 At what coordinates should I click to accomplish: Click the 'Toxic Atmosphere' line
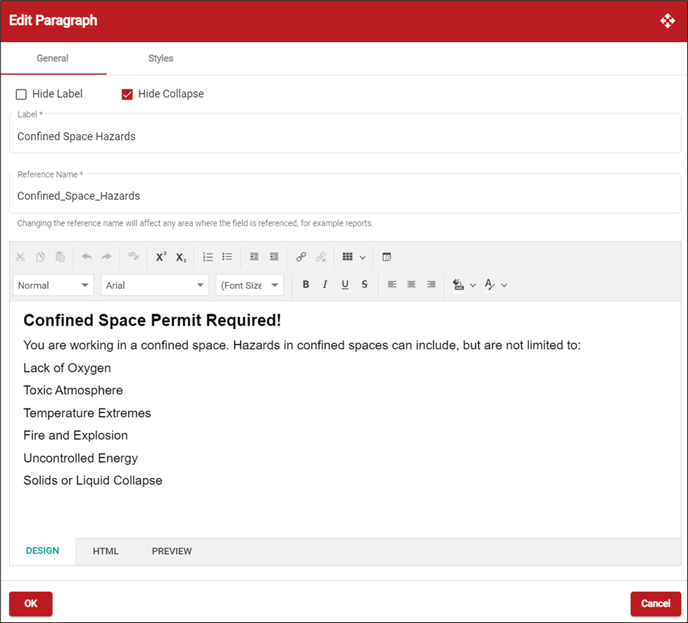point(73,390)
